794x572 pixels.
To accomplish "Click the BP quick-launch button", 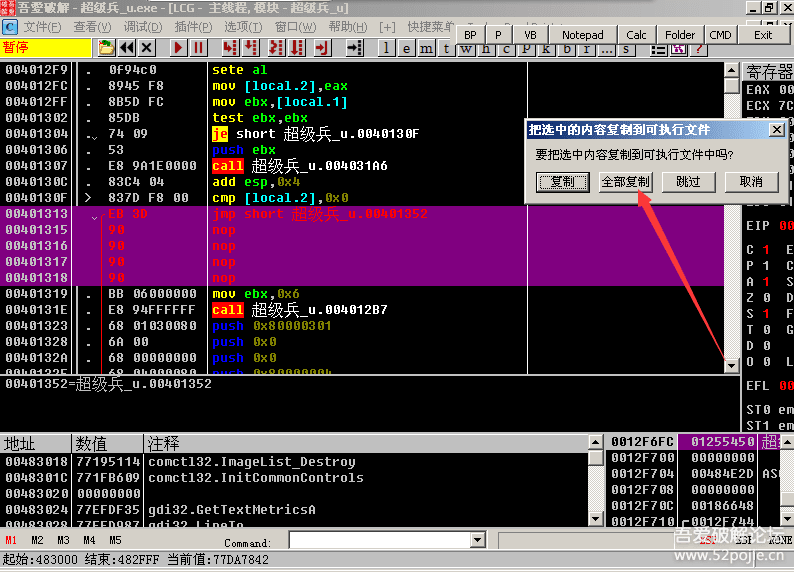I will click(x=470, y=35).
